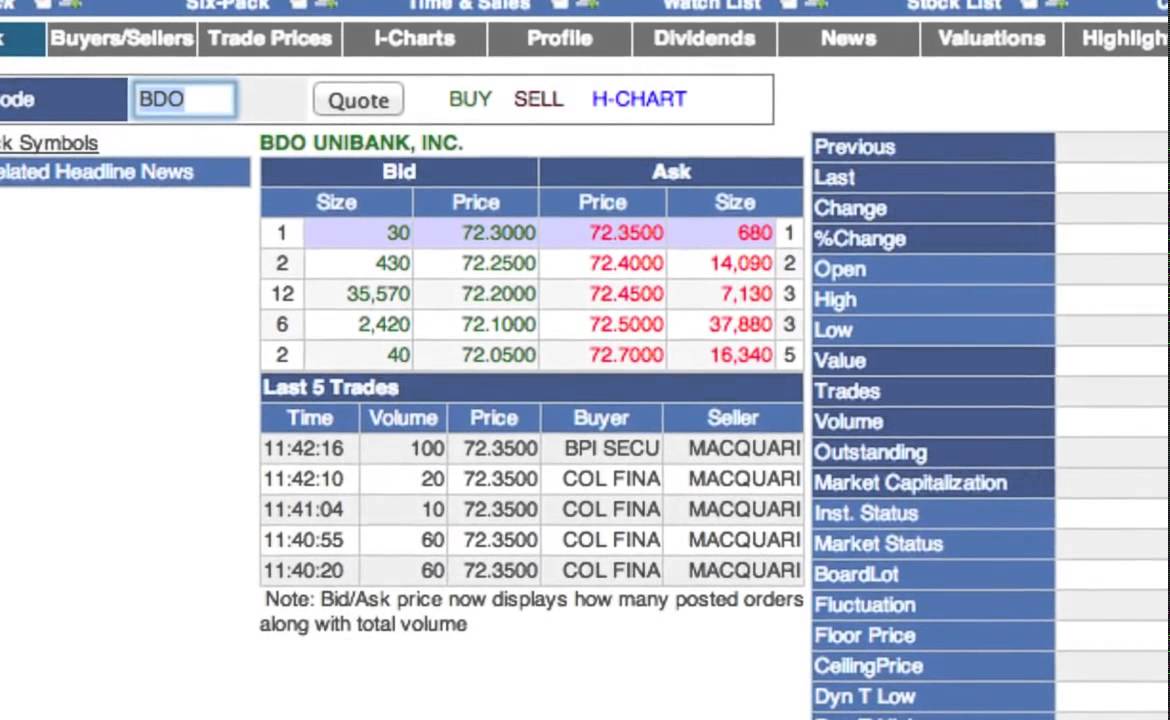Click the BDO UNIBANK, INC. title
1170x720 pixels.
[x=361, y=143]
